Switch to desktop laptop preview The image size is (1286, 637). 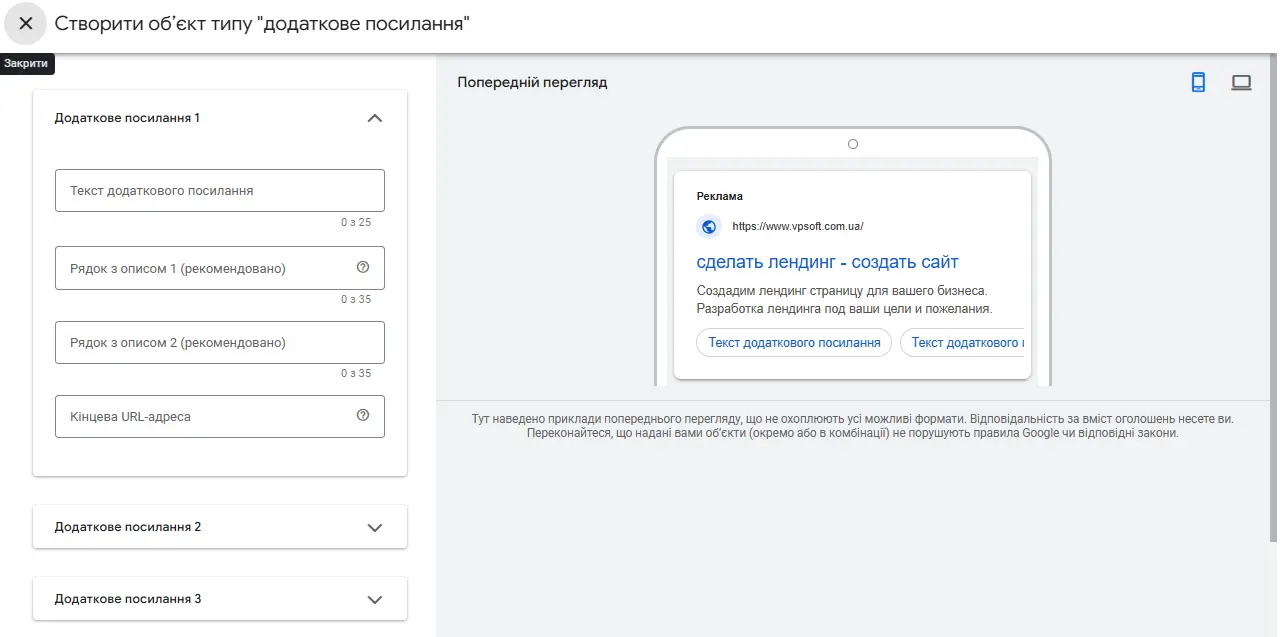(x=1241, y=83)
